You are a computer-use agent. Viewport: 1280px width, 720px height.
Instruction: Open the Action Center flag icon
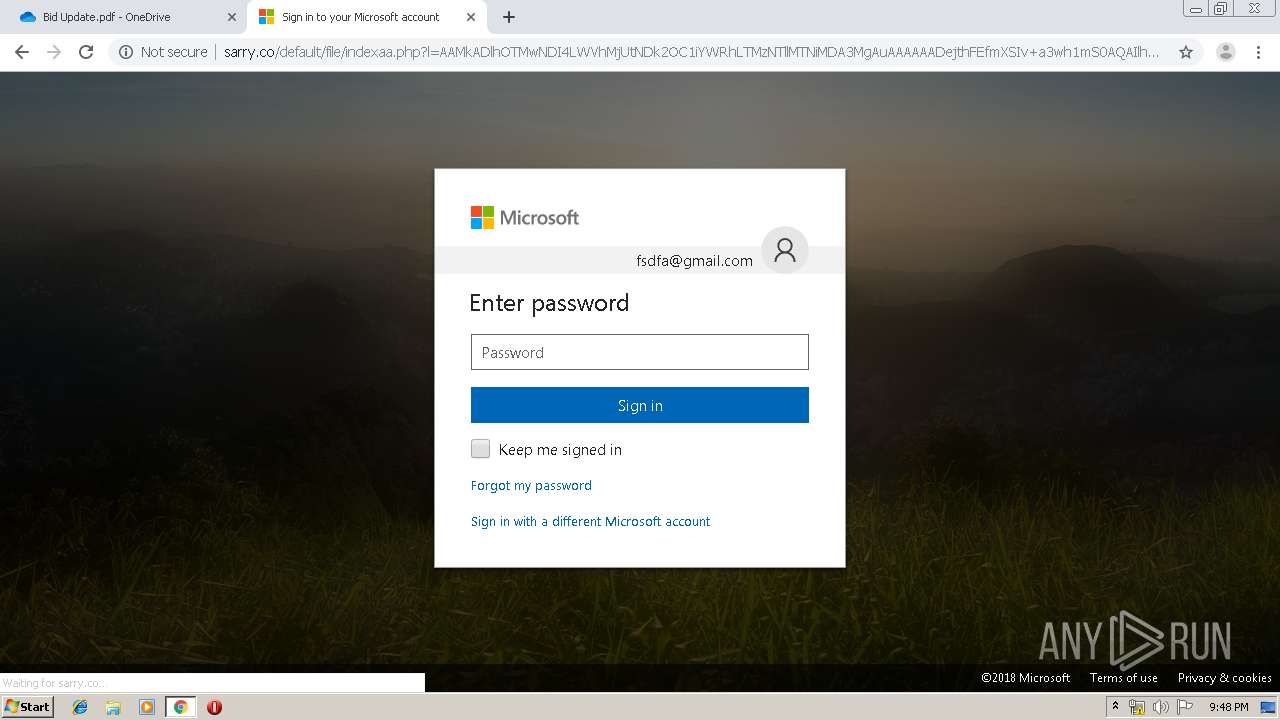(1185, 707)
